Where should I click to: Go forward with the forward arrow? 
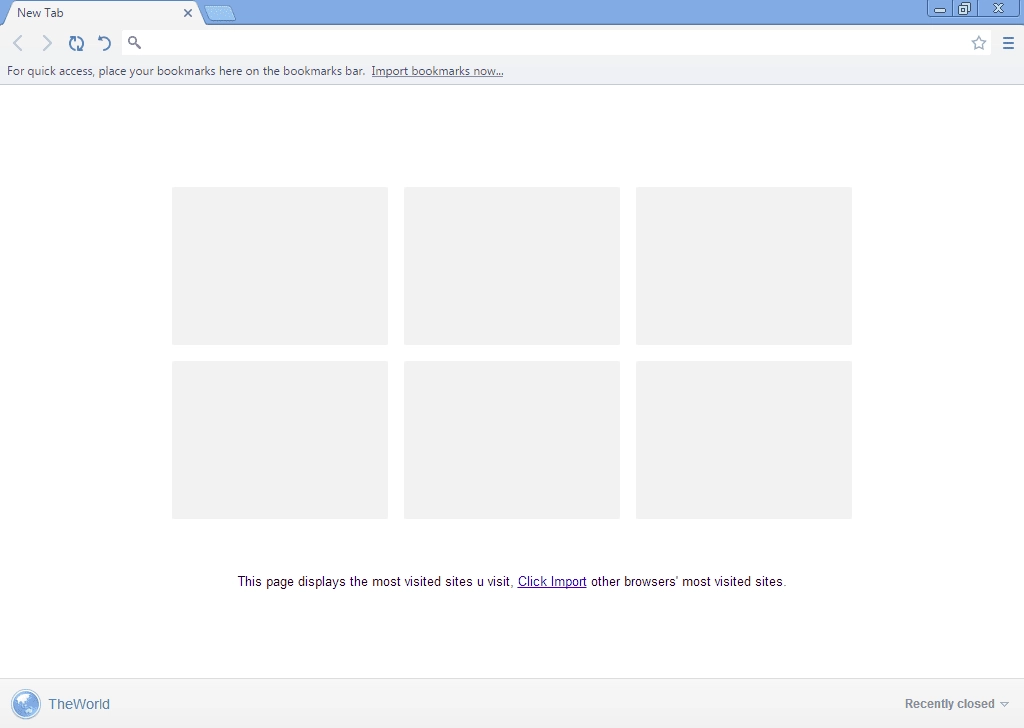(47, 43)
